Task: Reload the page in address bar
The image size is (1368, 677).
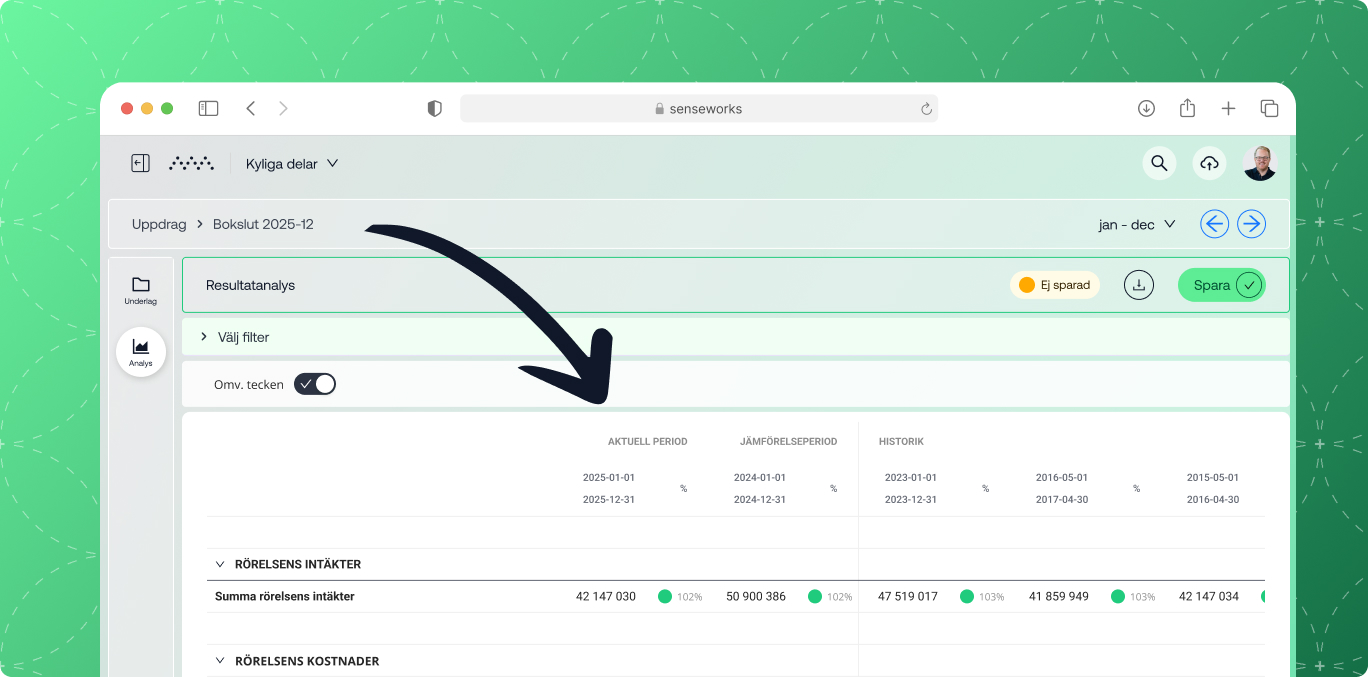Action: (x=926, y=109)
